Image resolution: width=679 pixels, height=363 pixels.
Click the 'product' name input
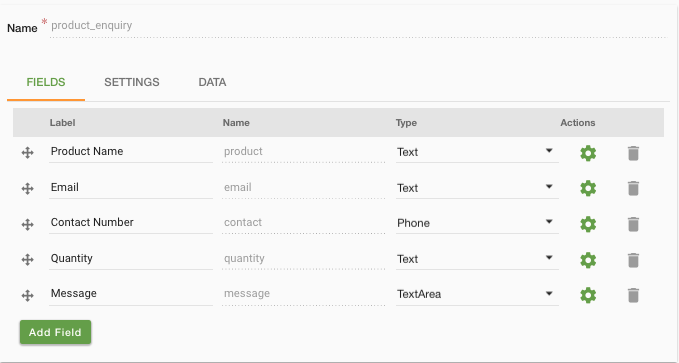tap(304, 152)
